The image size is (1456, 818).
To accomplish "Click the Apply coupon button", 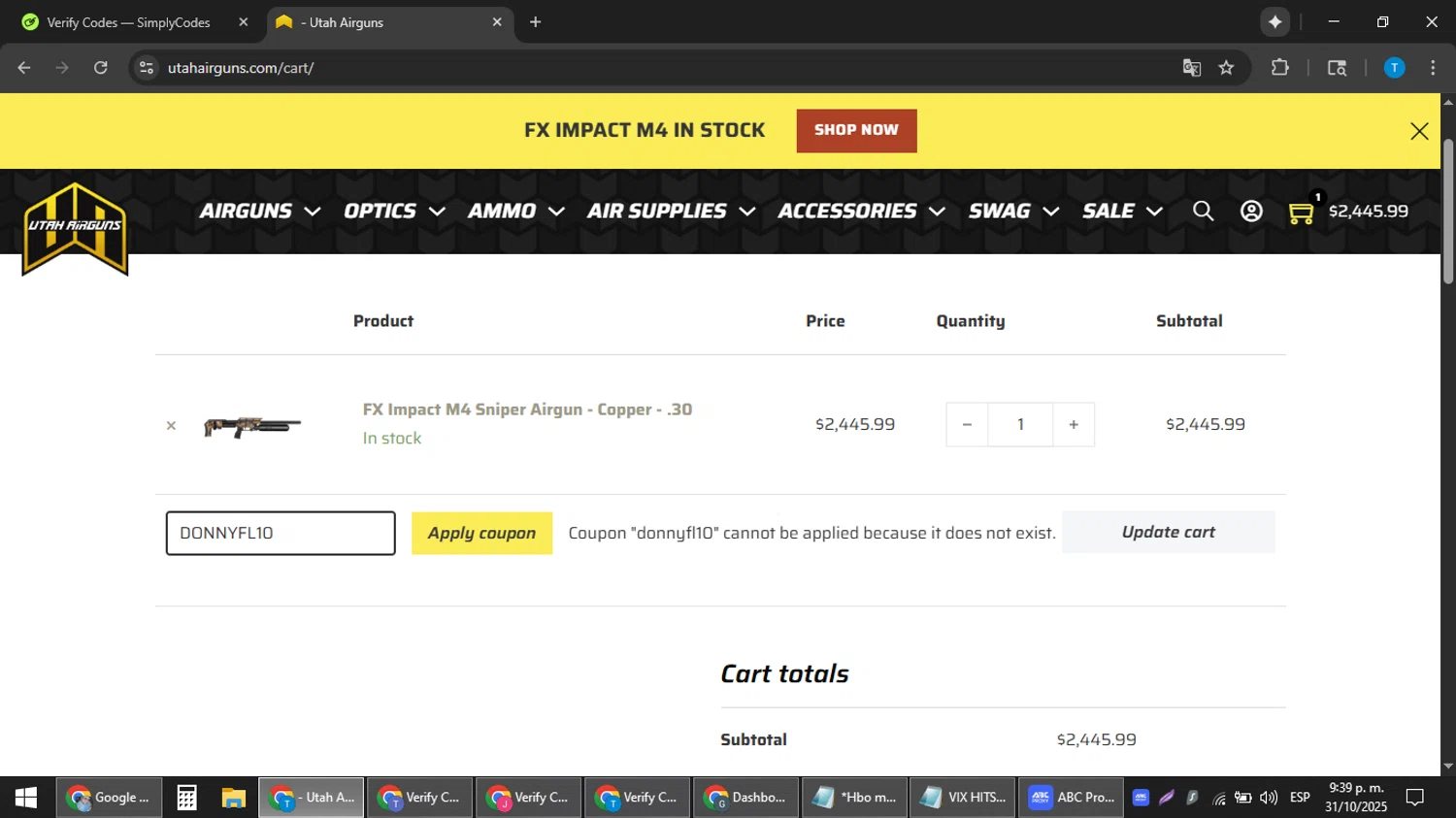I will pos(481,534).
